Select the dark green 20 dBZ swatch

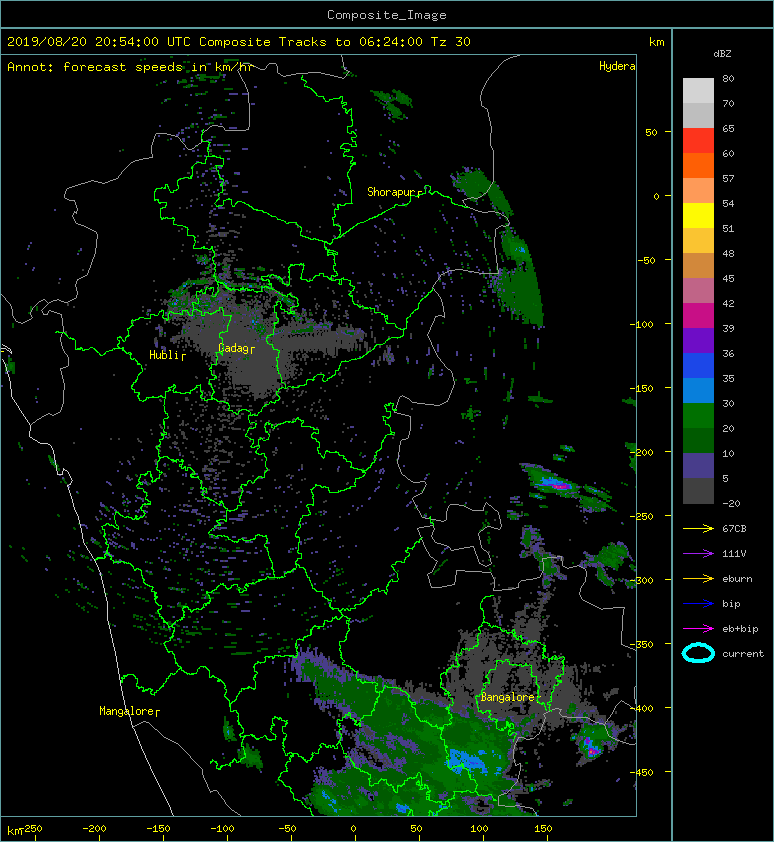(x=698, y=440)
